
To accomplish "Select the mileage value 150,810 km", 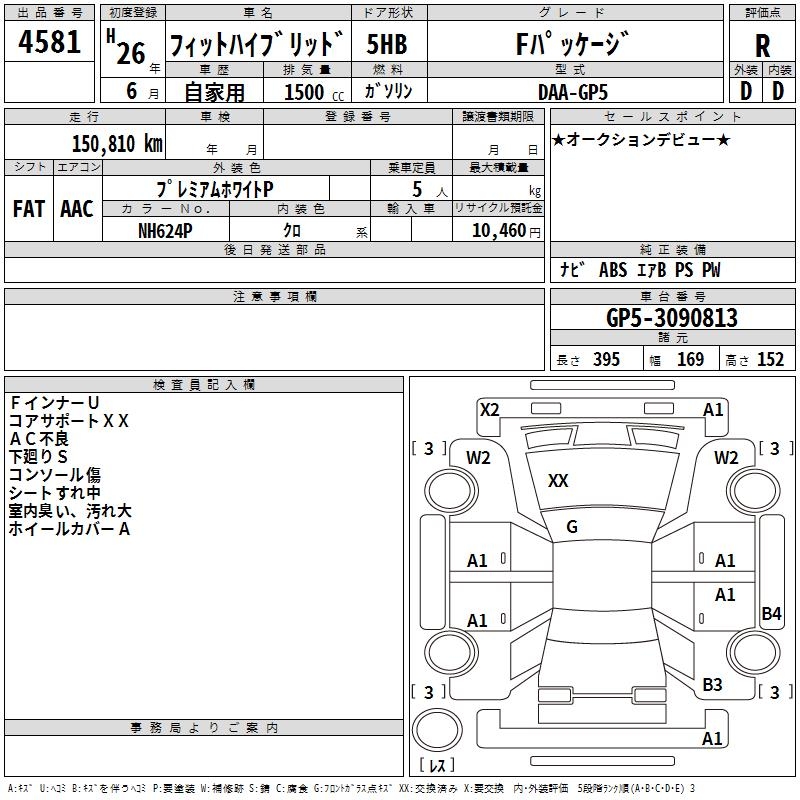I will point(117,143).
